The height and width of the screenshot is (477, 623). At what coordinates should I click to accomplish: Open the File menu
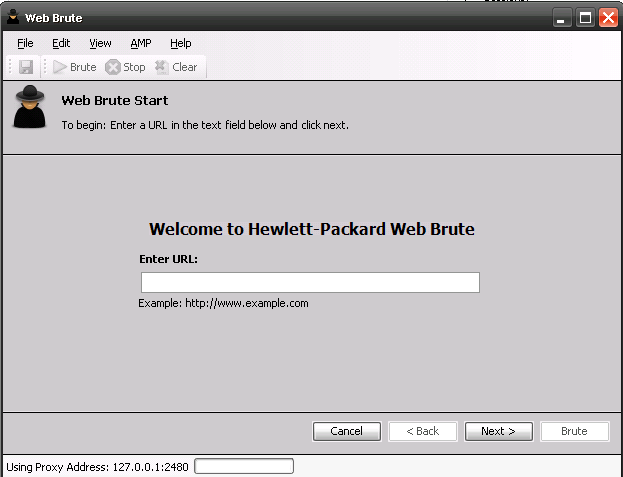tap(25, 43)
